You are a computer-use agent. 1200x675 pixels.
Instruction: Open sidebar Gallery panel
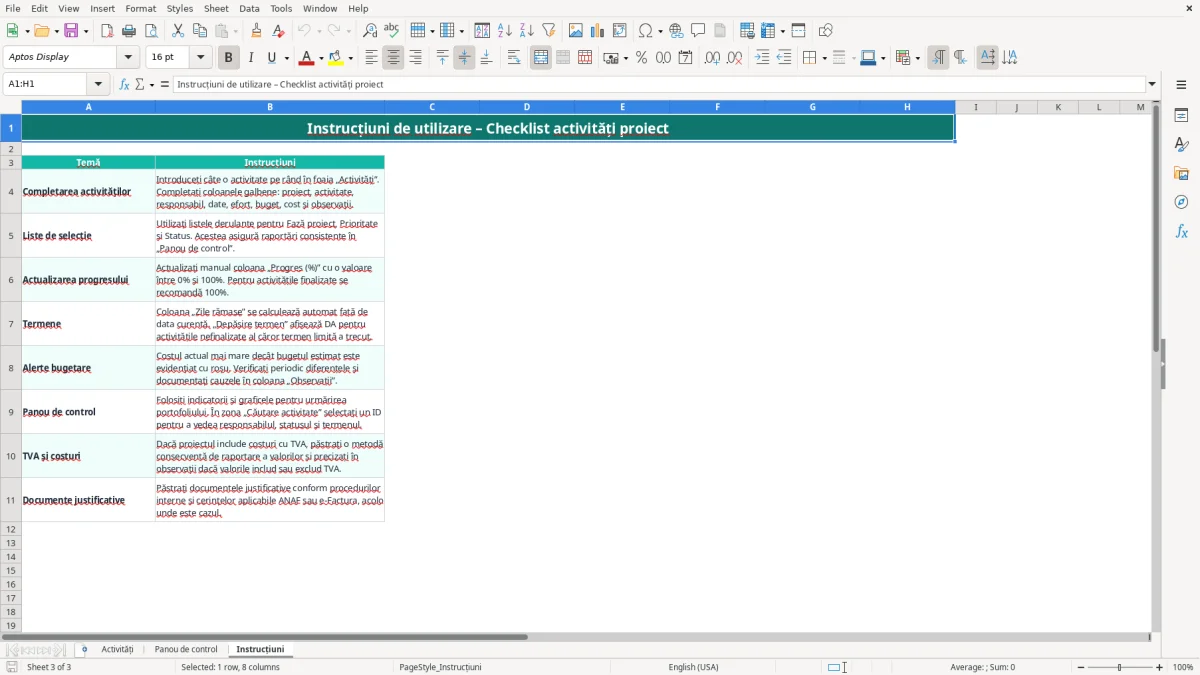click(x=1181, y=173)
